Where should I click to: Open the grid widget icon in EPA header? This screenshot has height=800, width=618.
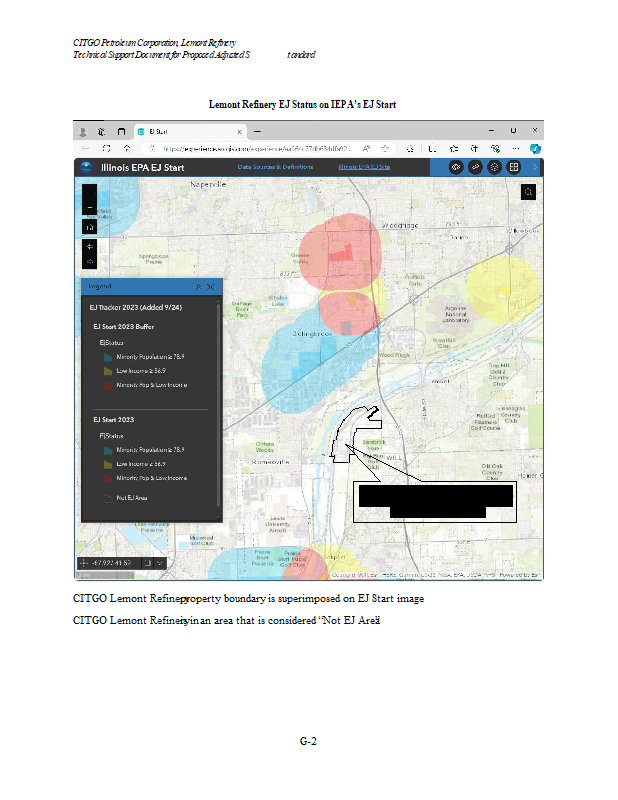click(514, 167)
